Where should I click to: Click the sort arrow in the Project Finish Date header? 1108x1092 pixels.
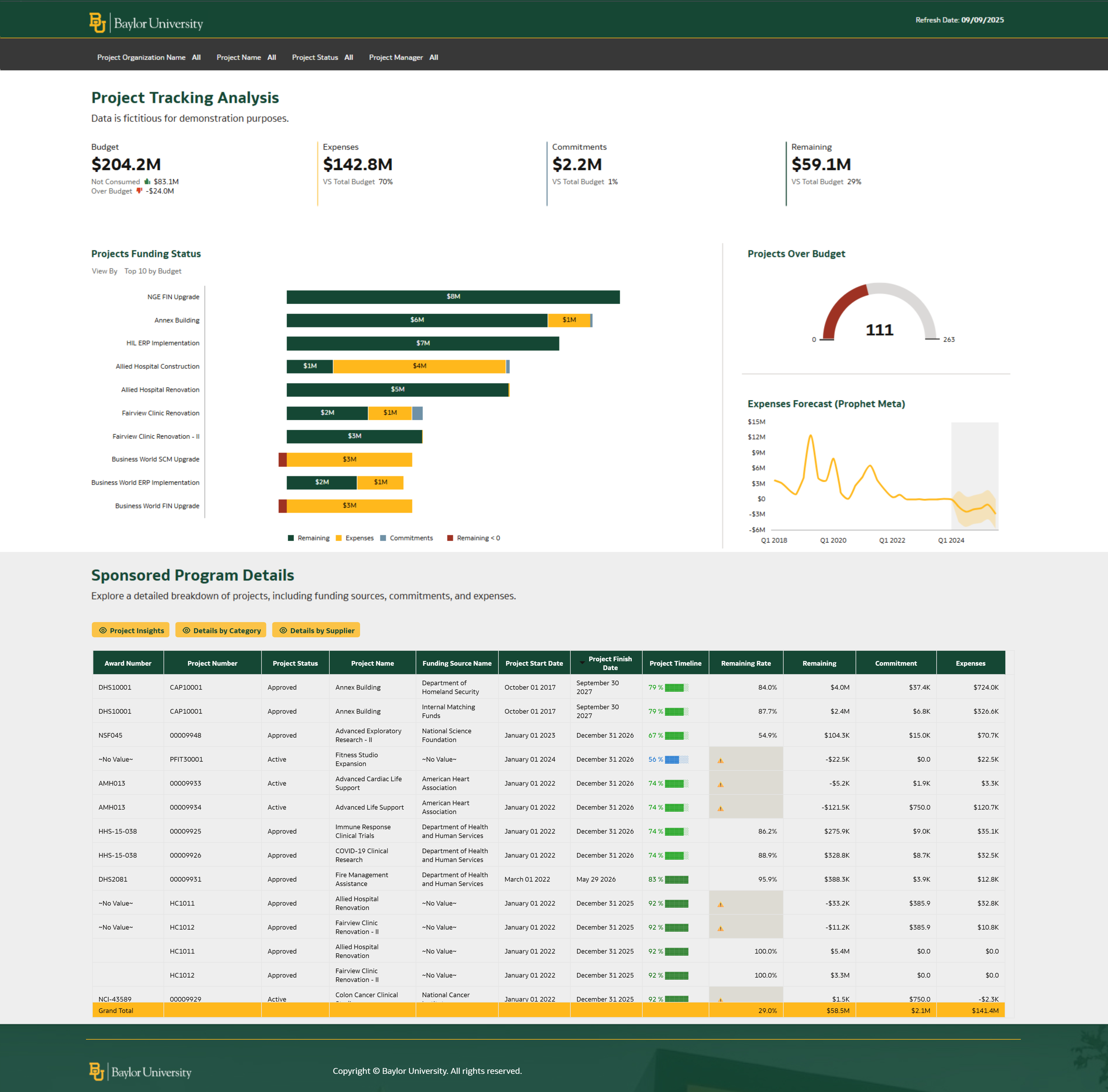point(582,663)
